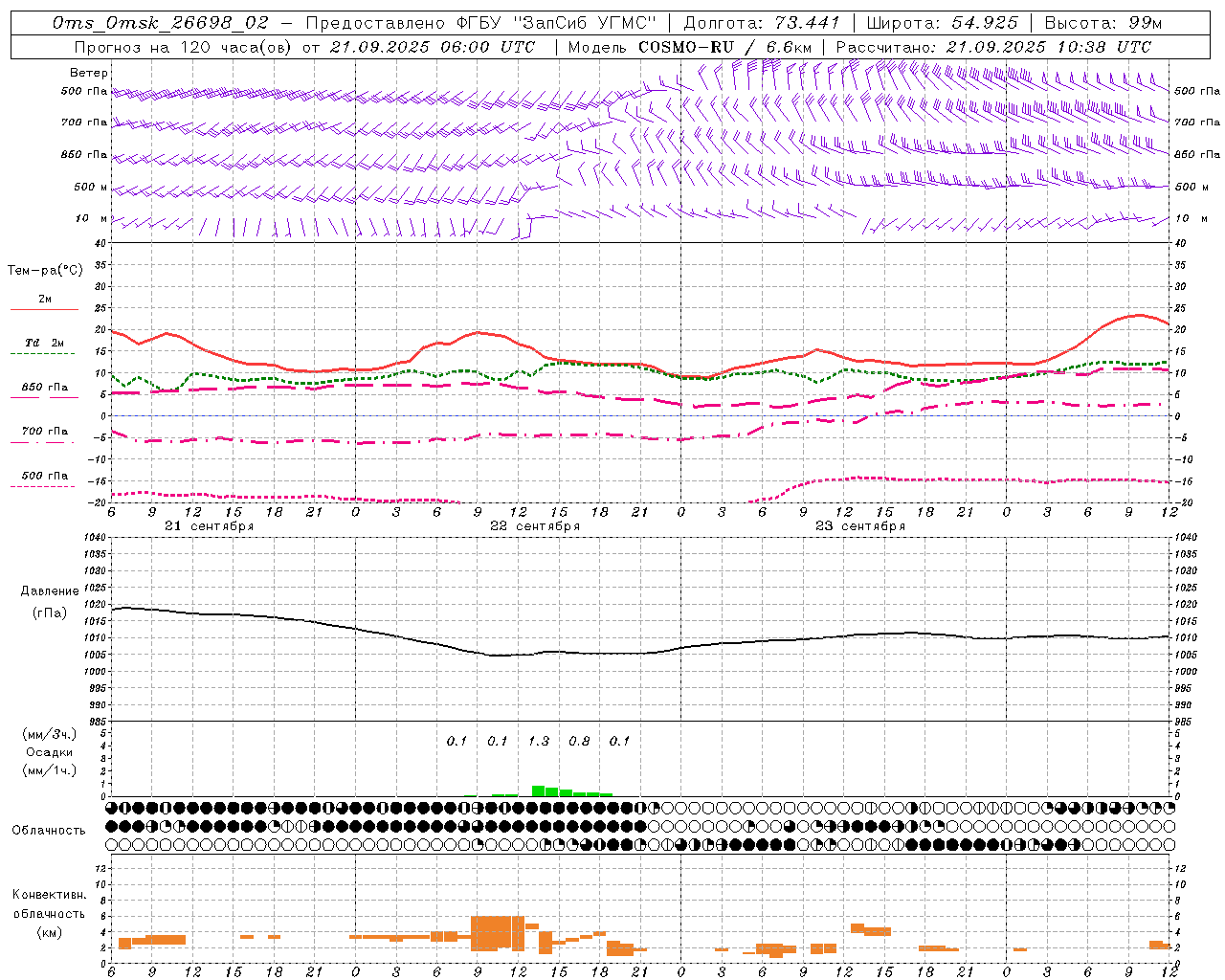Click the "Конвективн." panel label
The width and height of the screenshot is (1225, 980).
49,894
